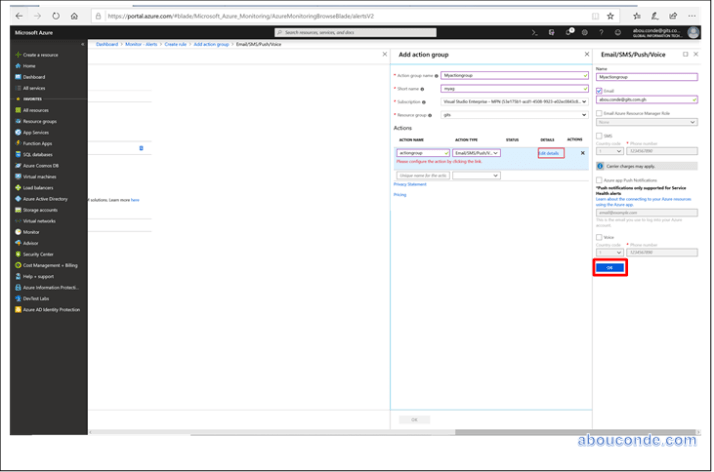Screen dimensions: 714x472
Task: Click the Edit details link
Action: coord(550,152)
